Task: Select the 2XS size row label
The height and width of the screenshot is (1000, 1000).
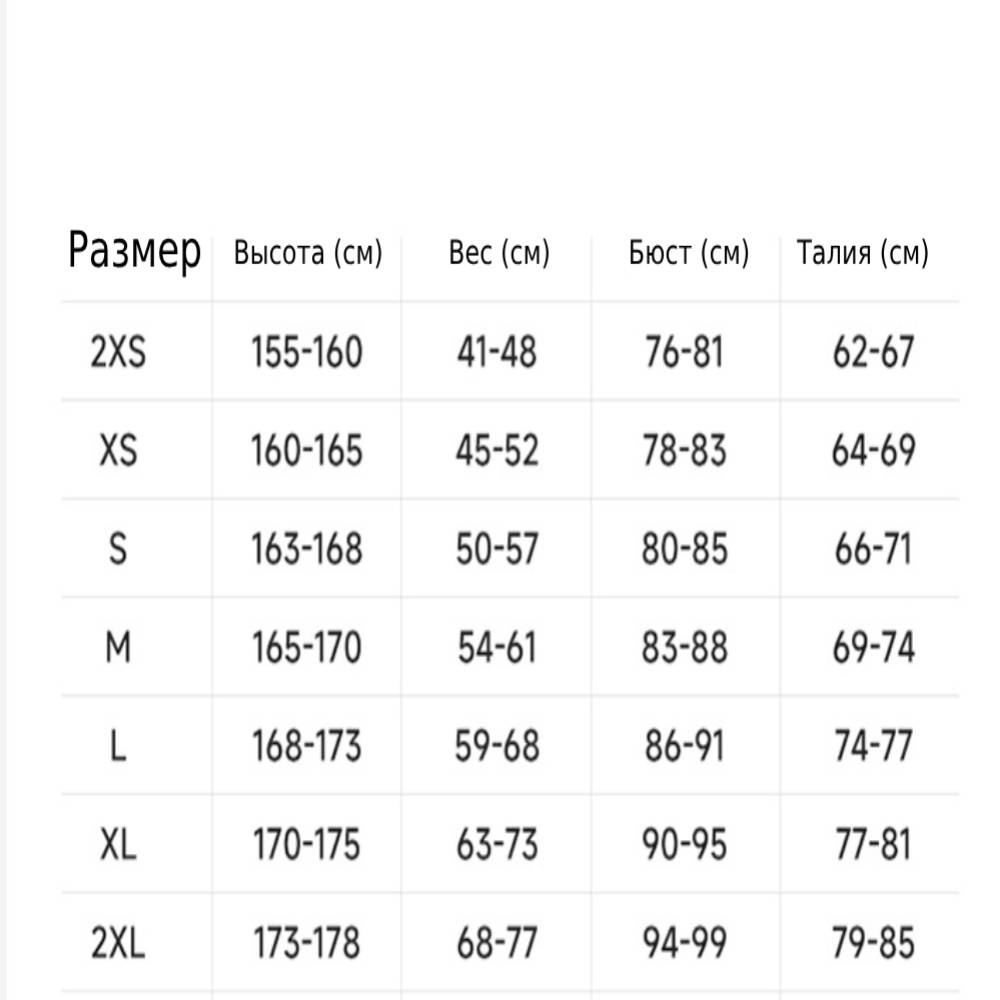Action: 118,352
